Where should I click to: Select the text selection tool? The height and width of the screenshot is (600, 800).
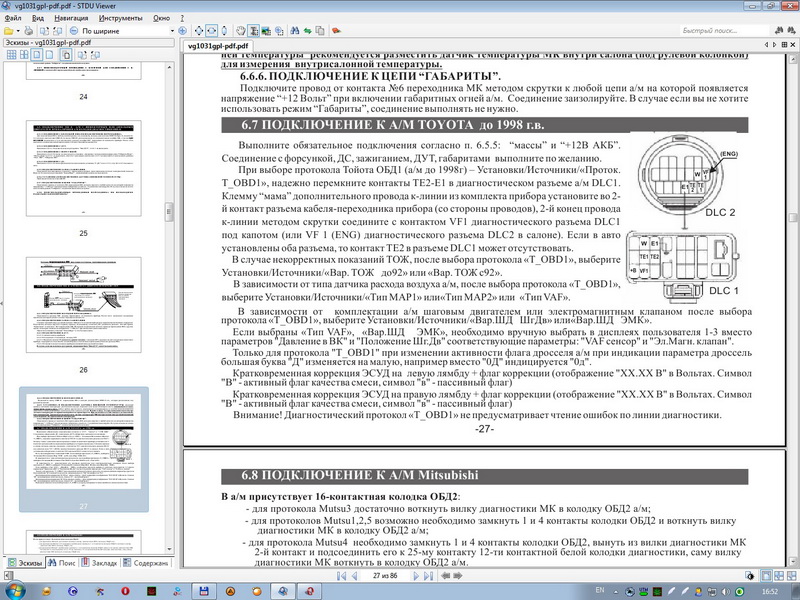(256, 31)
